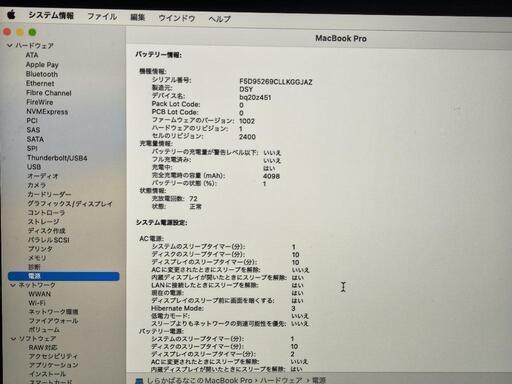512x384 pixels.
Task: Select the highlighted 電源 sidebar item
Action: (64, 276)
